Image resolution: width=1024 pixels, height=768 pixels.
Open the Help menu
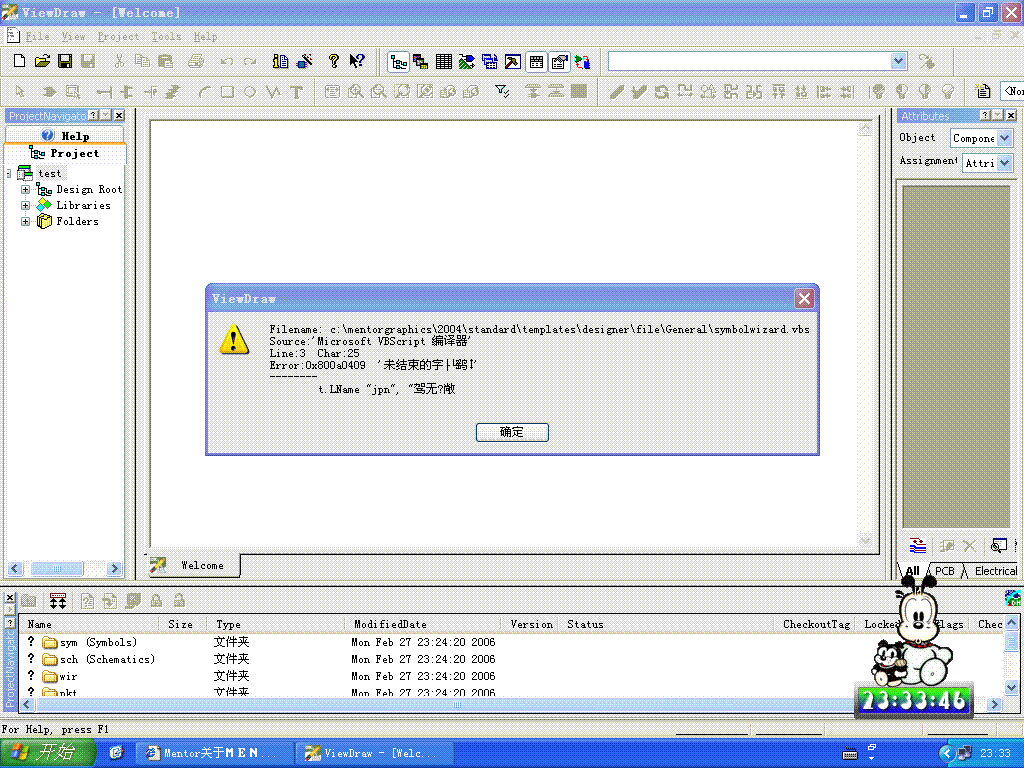click(205, 37)
